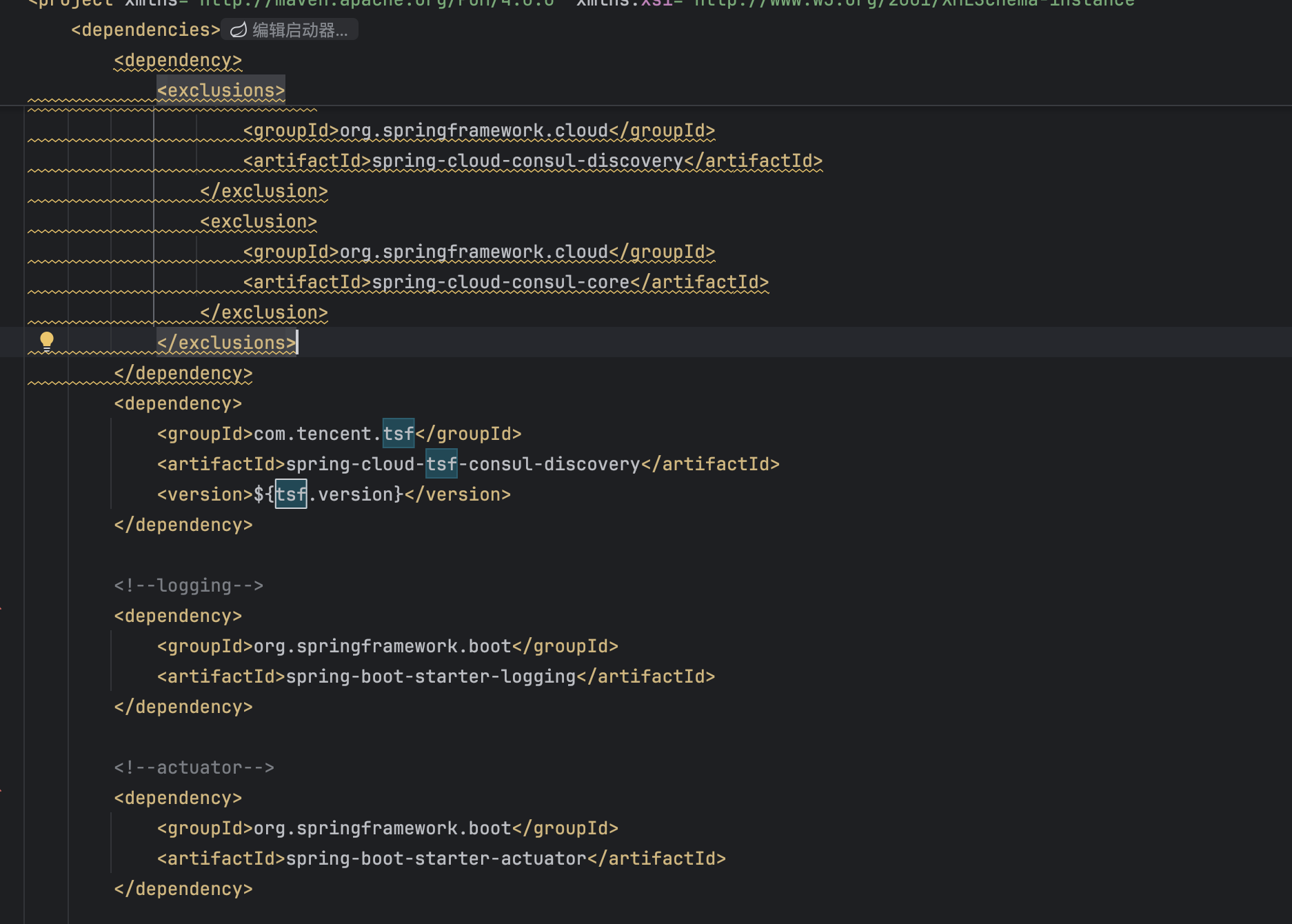Viewport: 1292px width, 924px height.
Task: Click the highlighted tsf inside com.tencent.tsf
Action: point(398,434)
